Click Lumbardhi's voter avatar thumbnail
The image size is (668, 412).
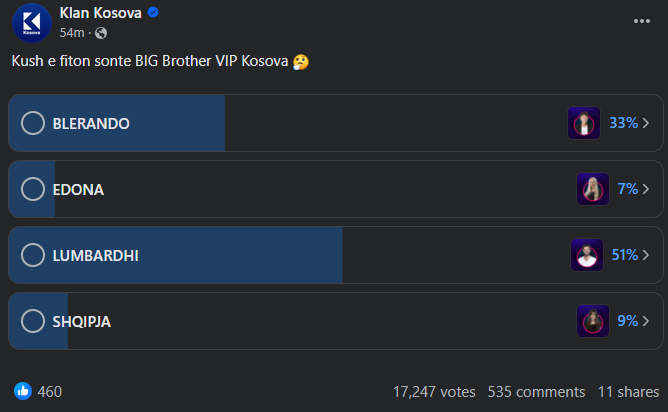click(x=587, y=255)
